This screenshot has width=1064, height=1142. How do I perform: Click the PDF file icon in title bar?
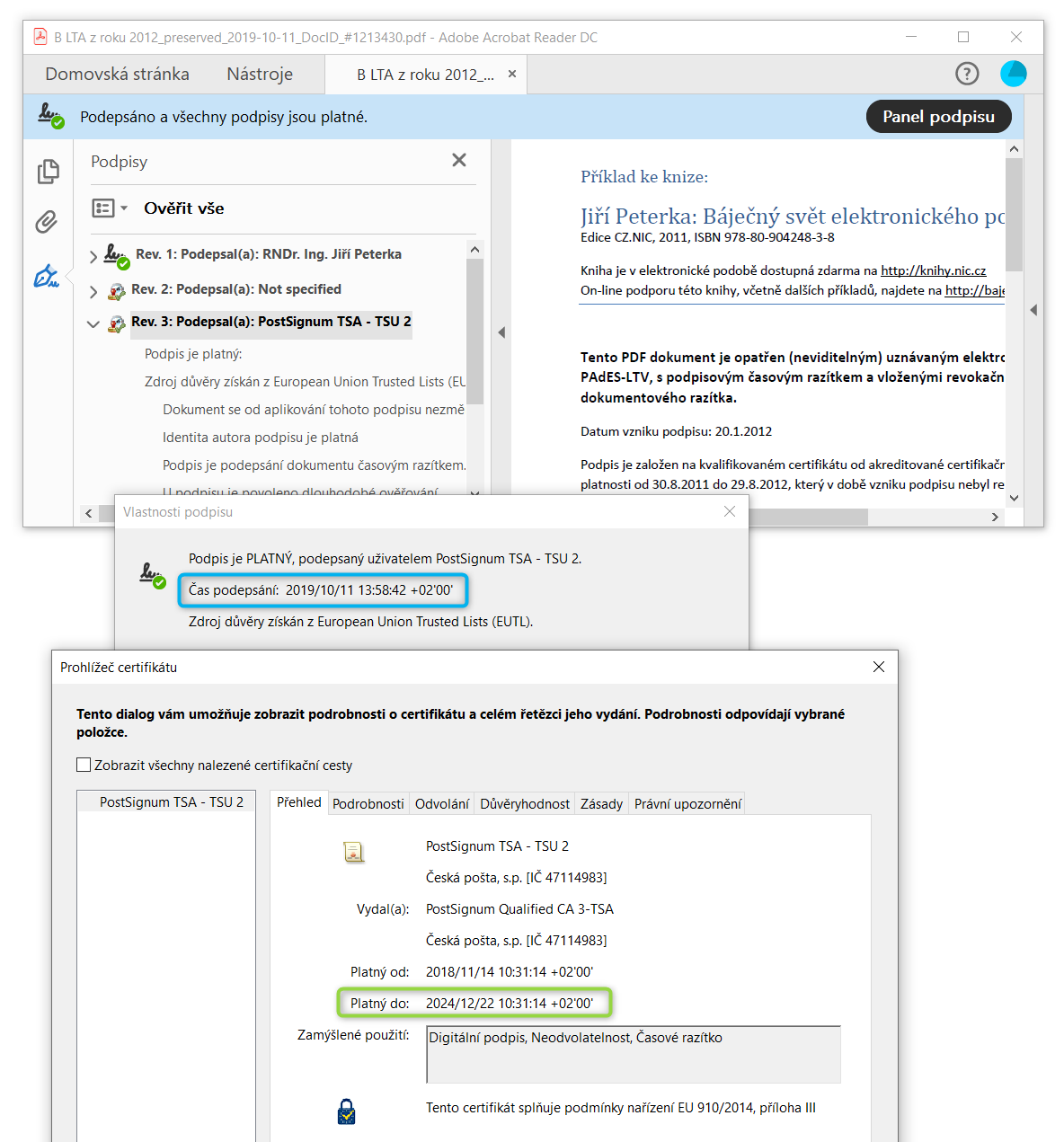click(x=40, y=37)
